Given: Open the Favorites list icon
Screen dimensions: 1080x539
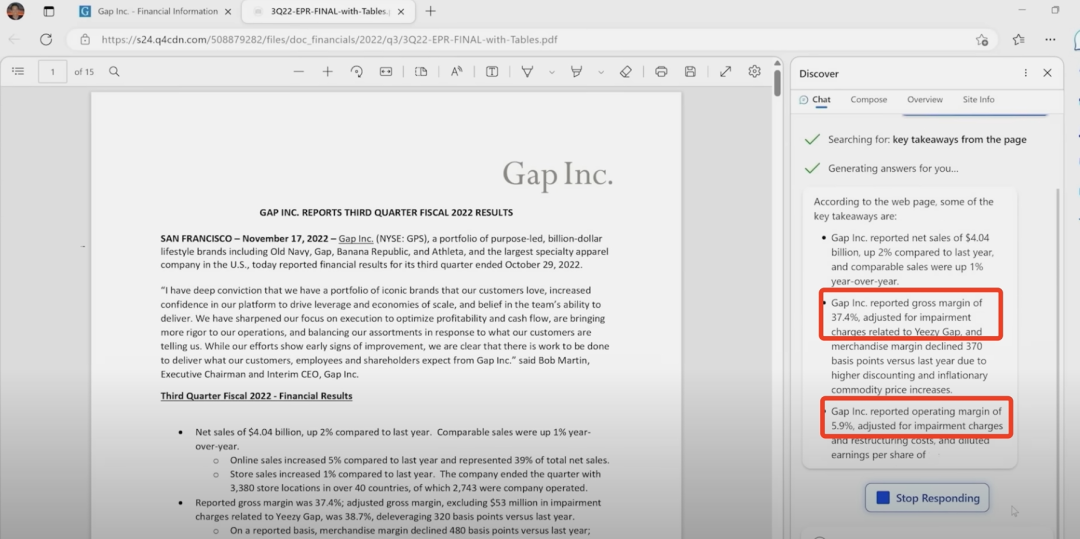Looking at the screenshot, I should (x=1019, y=39).
